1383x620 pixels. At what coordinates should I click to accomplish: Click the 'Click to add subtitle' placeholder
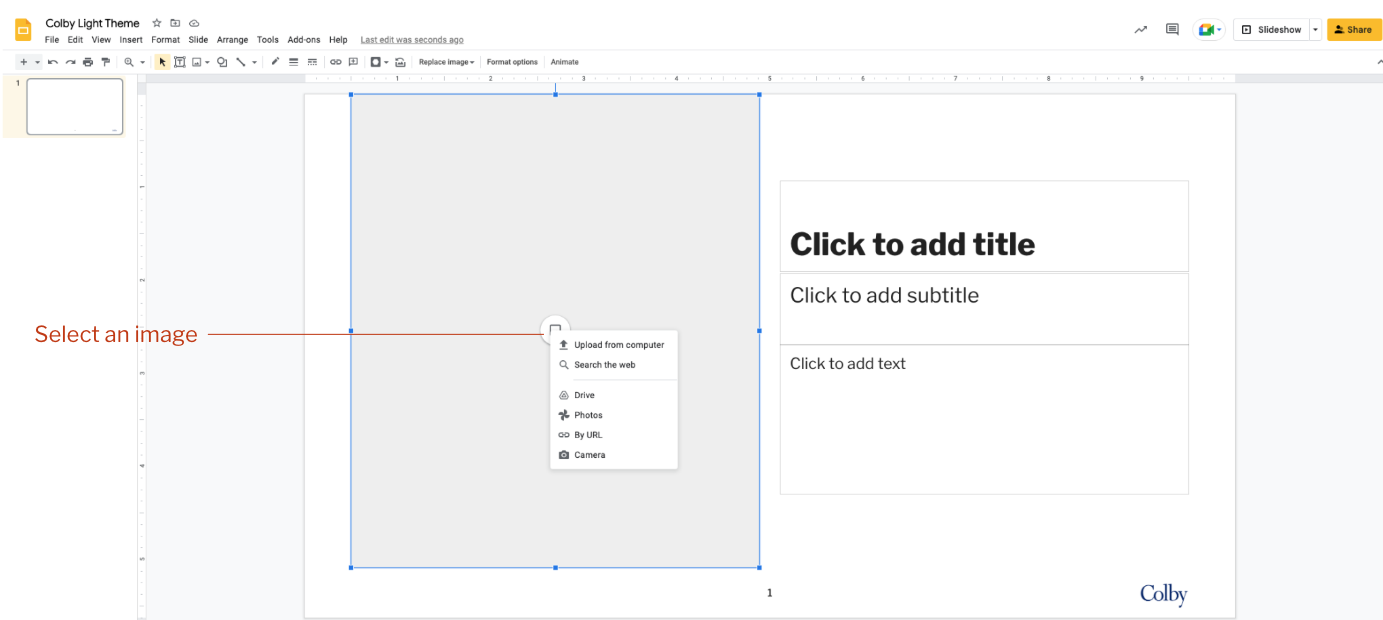(984, 309)
